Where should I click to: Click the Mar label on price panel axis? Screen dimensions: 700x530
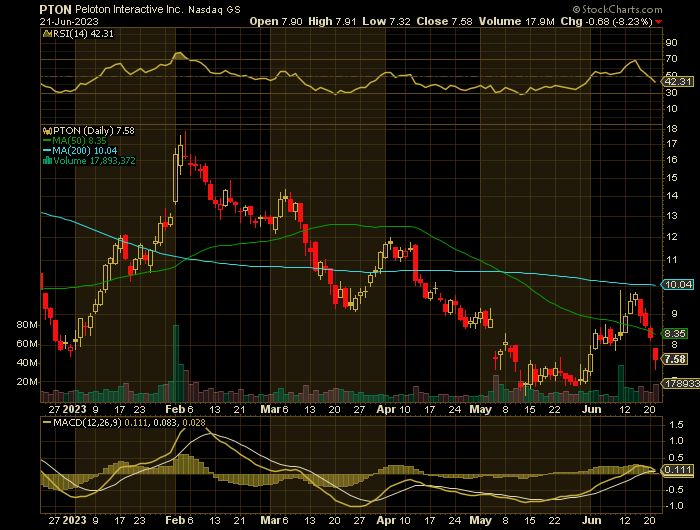pyautogui.click(x=270, y=409)
